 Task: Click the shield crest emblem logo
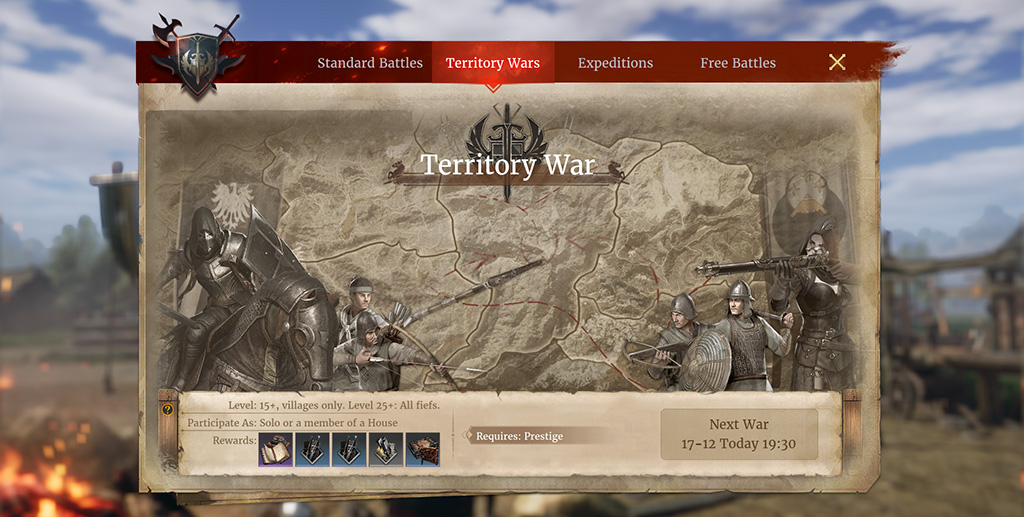tap(197, 57)
